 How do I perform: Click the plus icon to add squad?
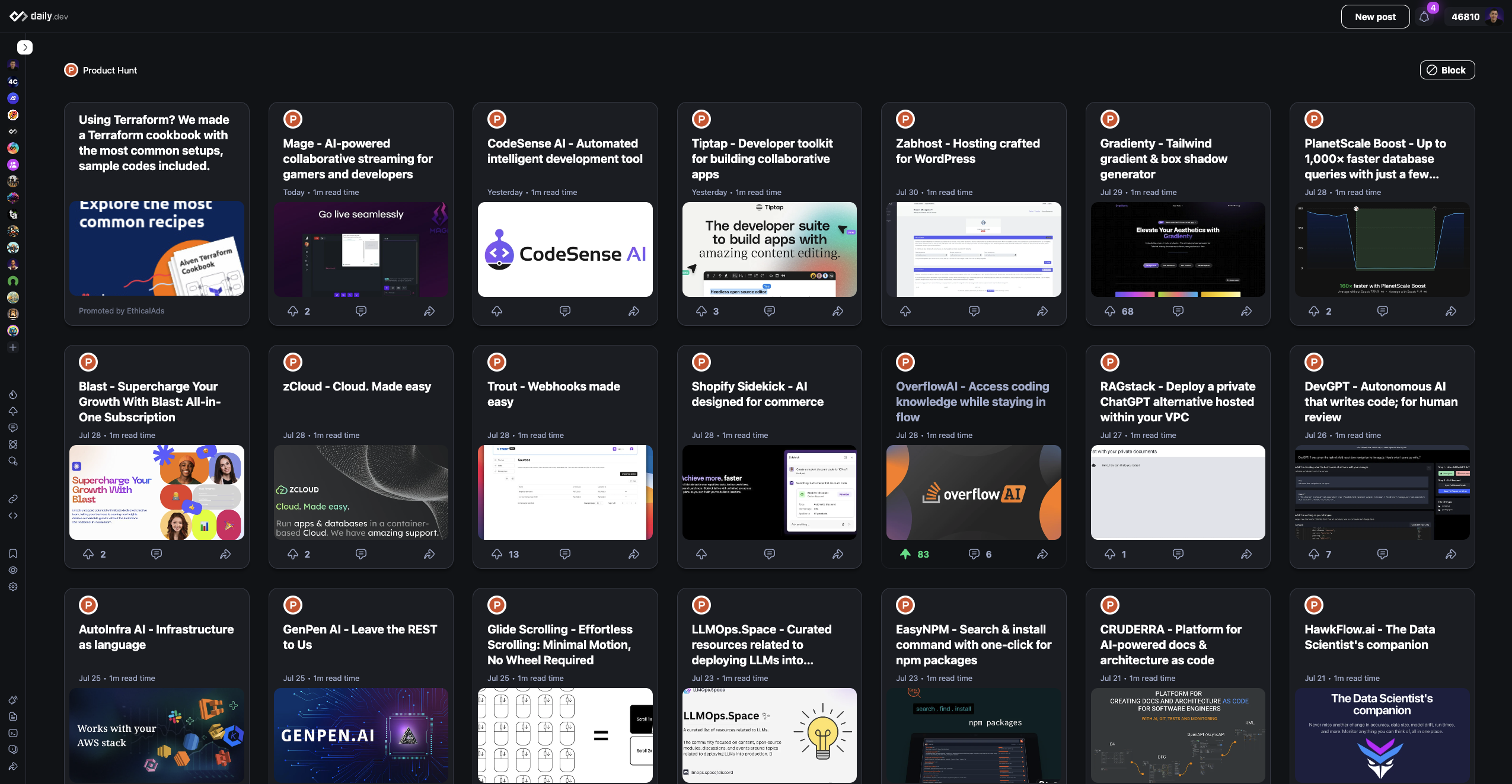point(13,347)
